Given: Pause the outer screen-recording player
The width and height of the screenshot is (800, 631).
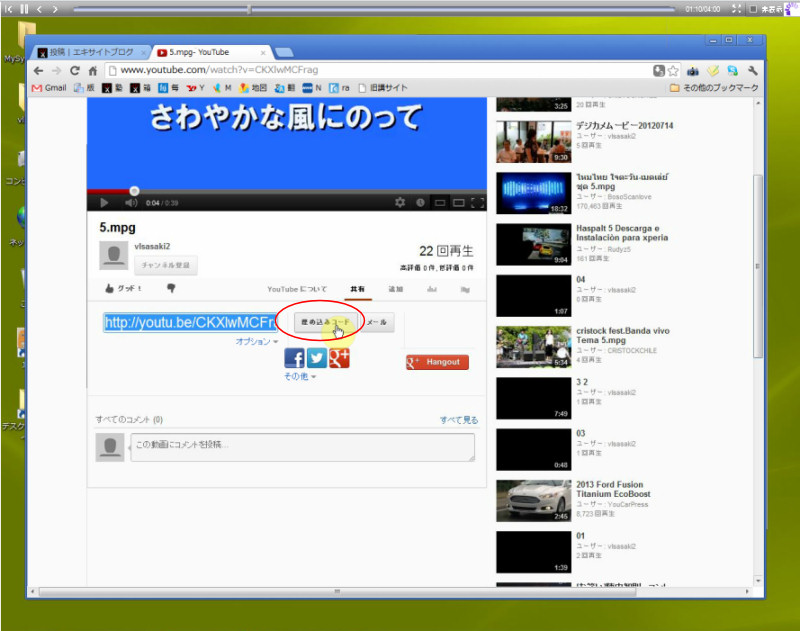Looking at the screenshot, I should (x=24, y=9).
